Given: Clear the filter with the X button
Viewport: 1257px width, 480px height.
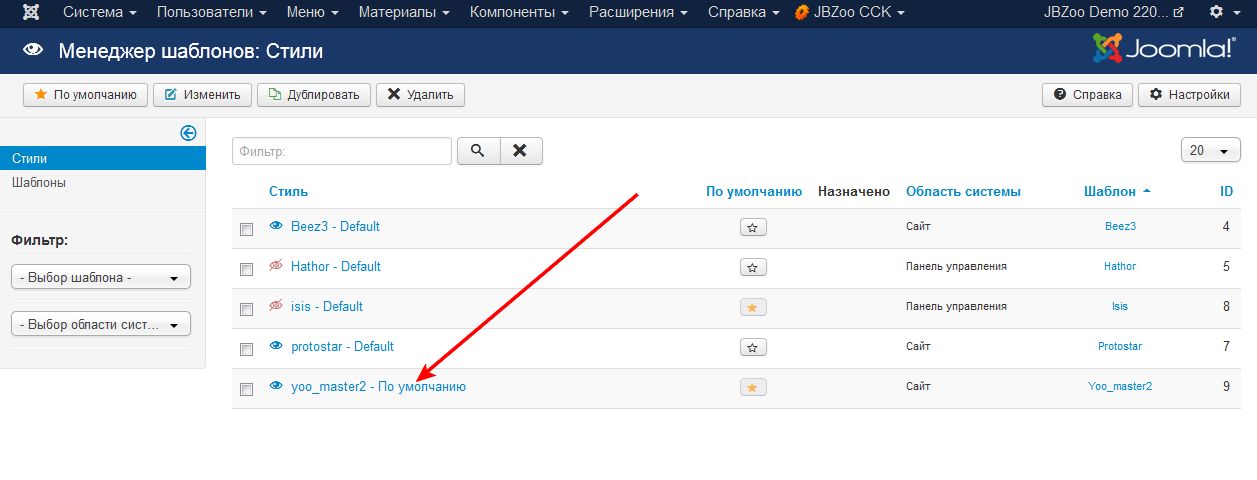Looking at the screenshot, I should click(520, 150).
